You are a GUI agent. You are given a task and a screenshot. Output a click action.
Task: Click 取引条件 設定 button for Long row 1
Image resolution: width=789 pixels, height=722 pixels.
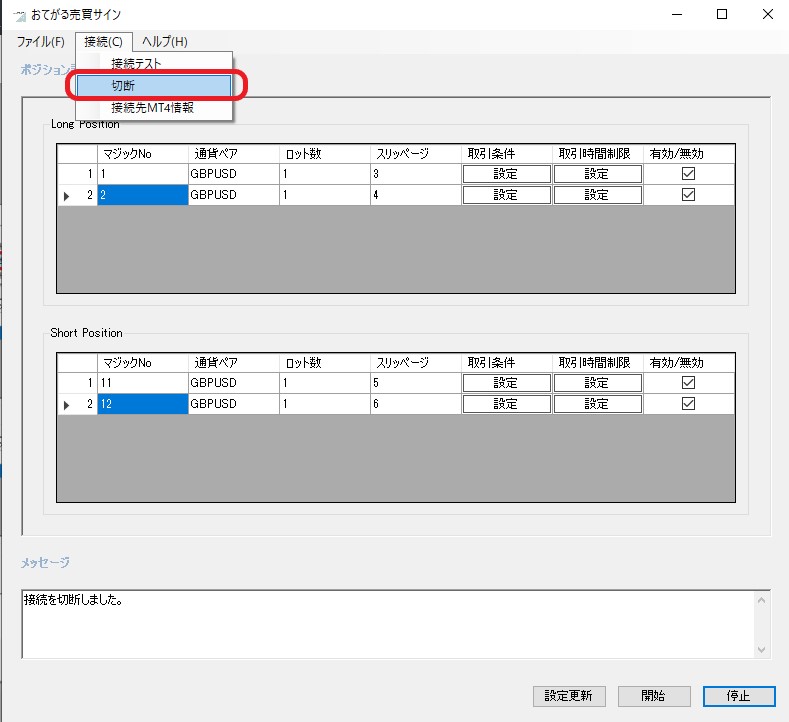[x=506, y=174]
